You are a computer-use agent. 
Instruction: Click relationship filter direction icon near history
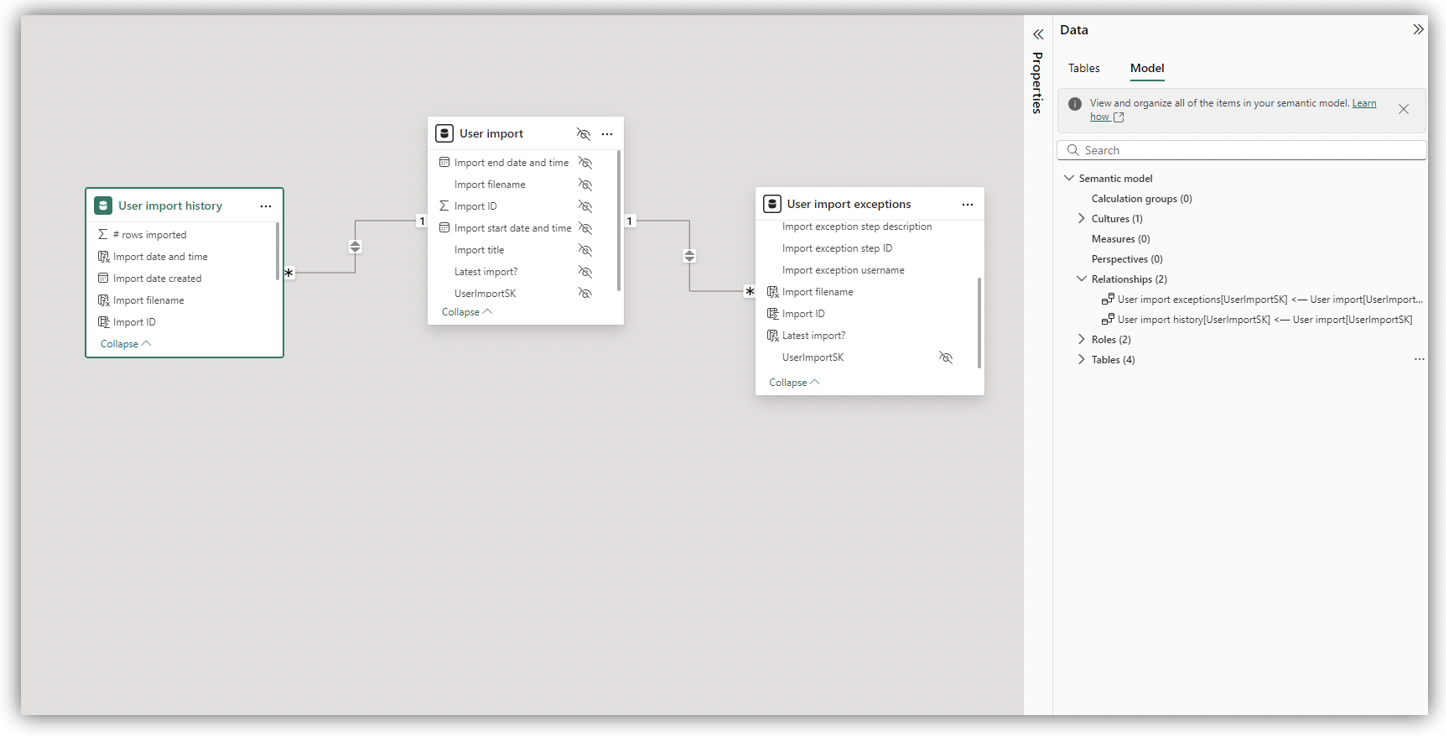pyautogui.click(x=355, y=246)
